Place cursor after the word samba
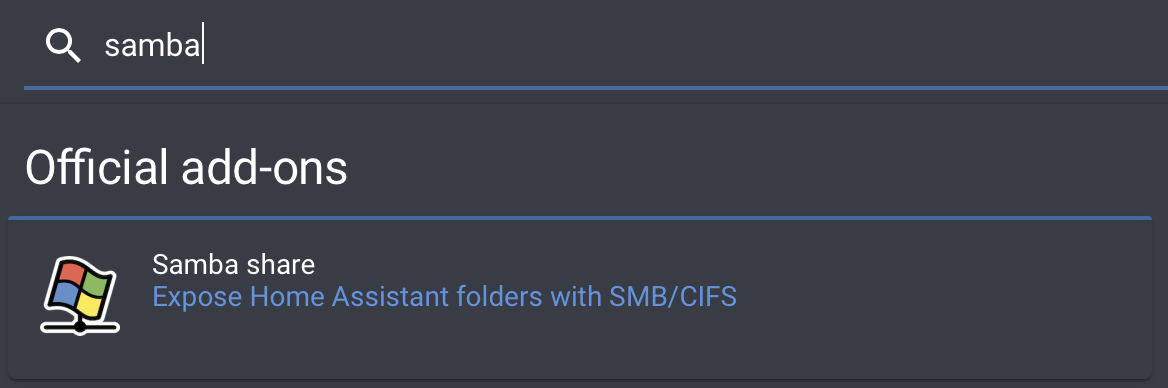The height and width of the screenshot is (388, 1168). tap(202, 46)
